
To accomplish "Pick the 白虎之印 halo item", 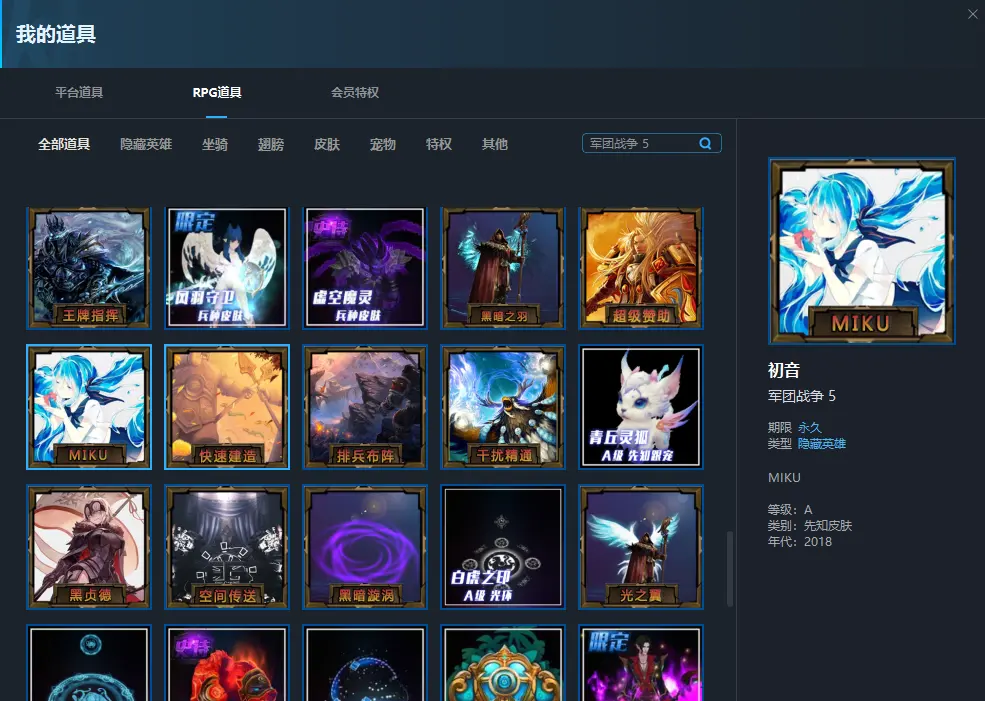I will point(503,547).
